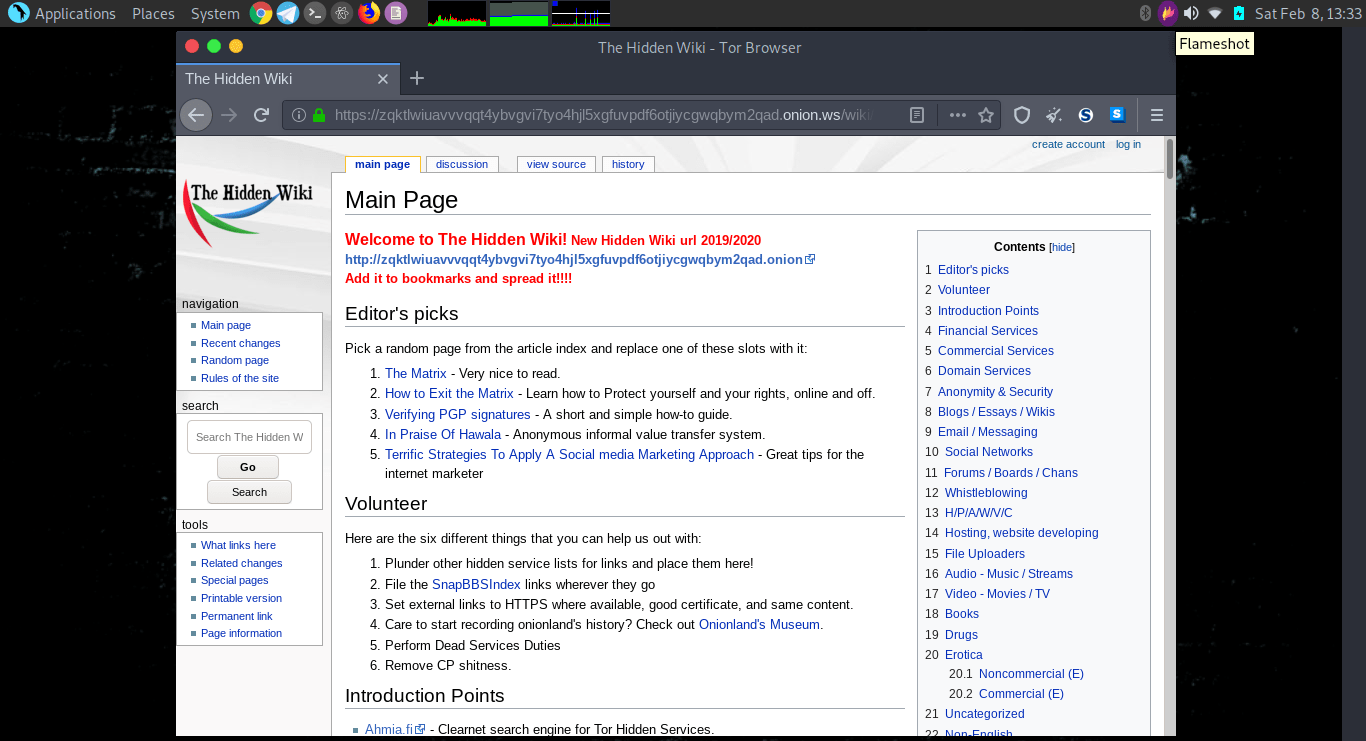Jump to Financial Services in Contents
Viewport: 1366px width, 741px height.
(x=988, y=330)
